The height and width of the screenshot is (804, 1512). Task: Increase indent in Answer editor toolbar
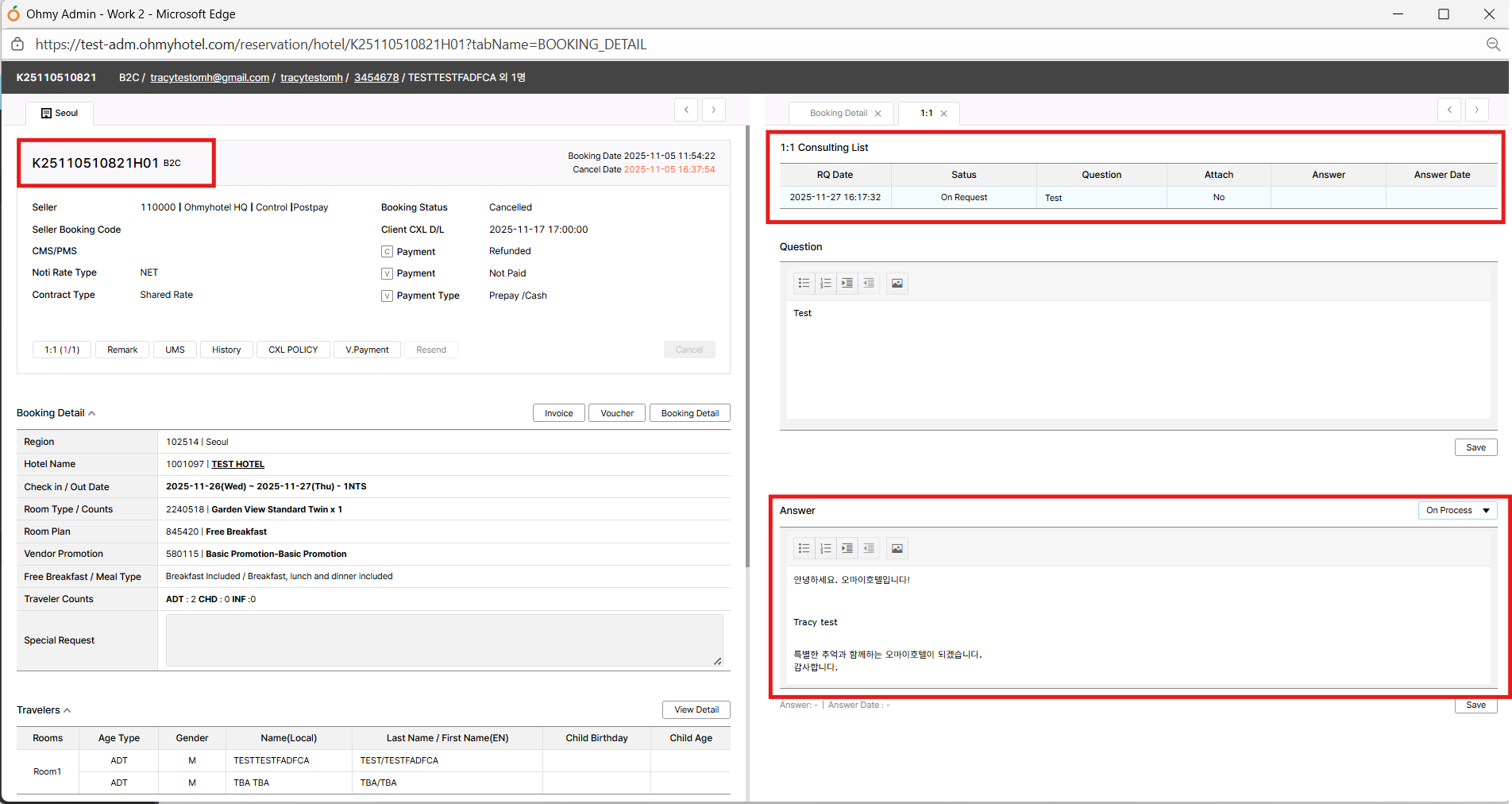pyautogui.click(x=847, y=548)
